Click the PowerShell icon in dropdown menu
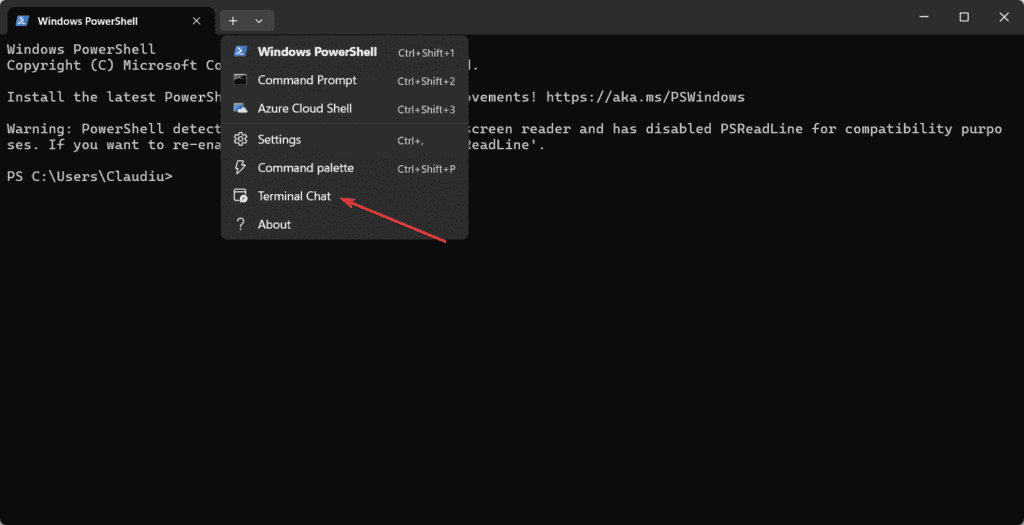 pos(240,52)
